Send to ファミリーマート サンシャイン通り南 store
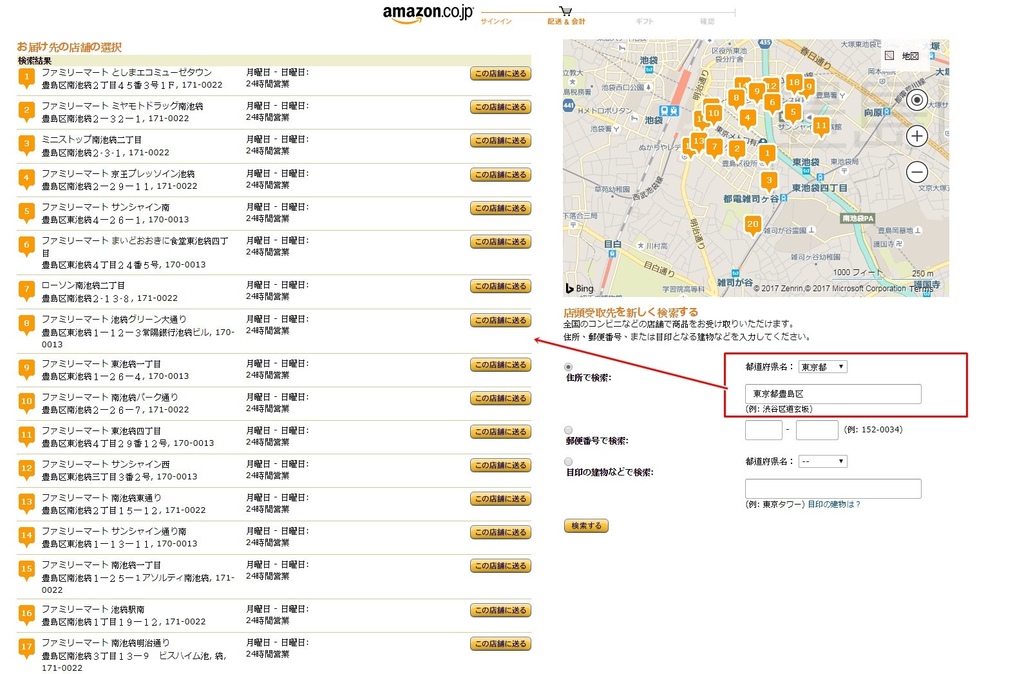The height and width of the screenshot is (674, 1024). click(500, 532)
